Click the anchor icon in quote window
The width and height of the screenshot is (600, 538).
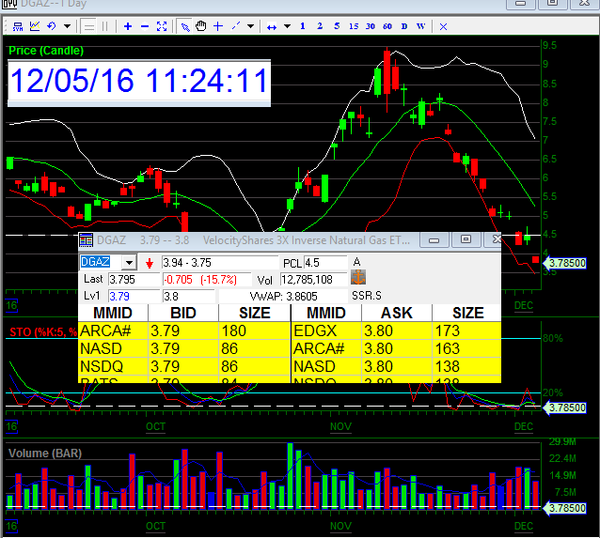pyautogui.click(x=357, y=277)
